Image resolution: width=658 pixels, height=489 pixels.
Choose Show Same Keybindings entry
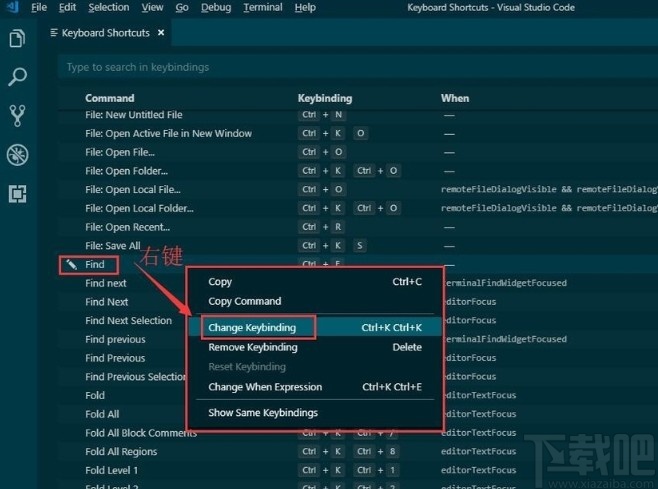315,413
